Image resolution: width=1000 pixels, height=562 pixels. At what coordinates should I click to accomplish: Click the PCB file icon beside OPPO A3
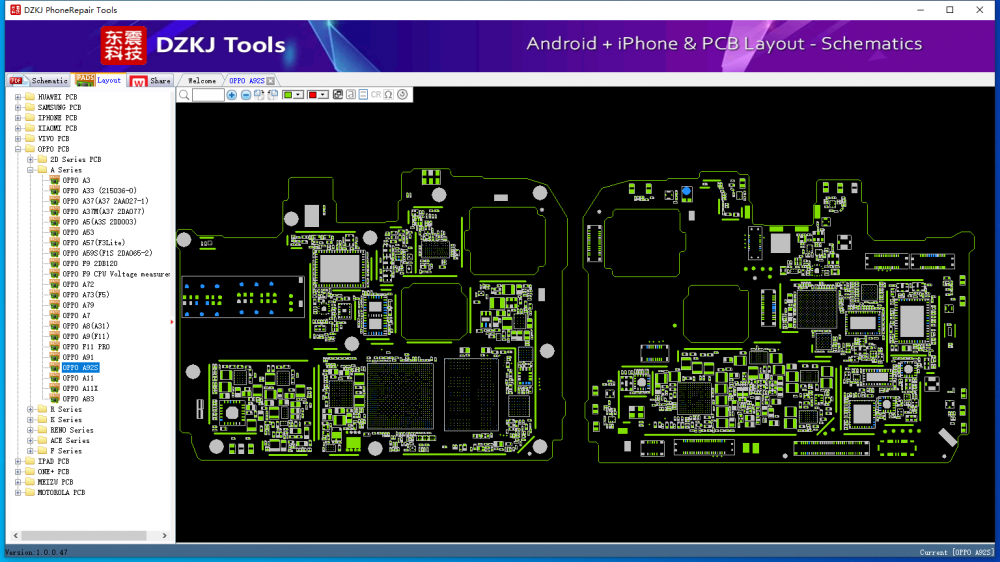click(55, 181)
